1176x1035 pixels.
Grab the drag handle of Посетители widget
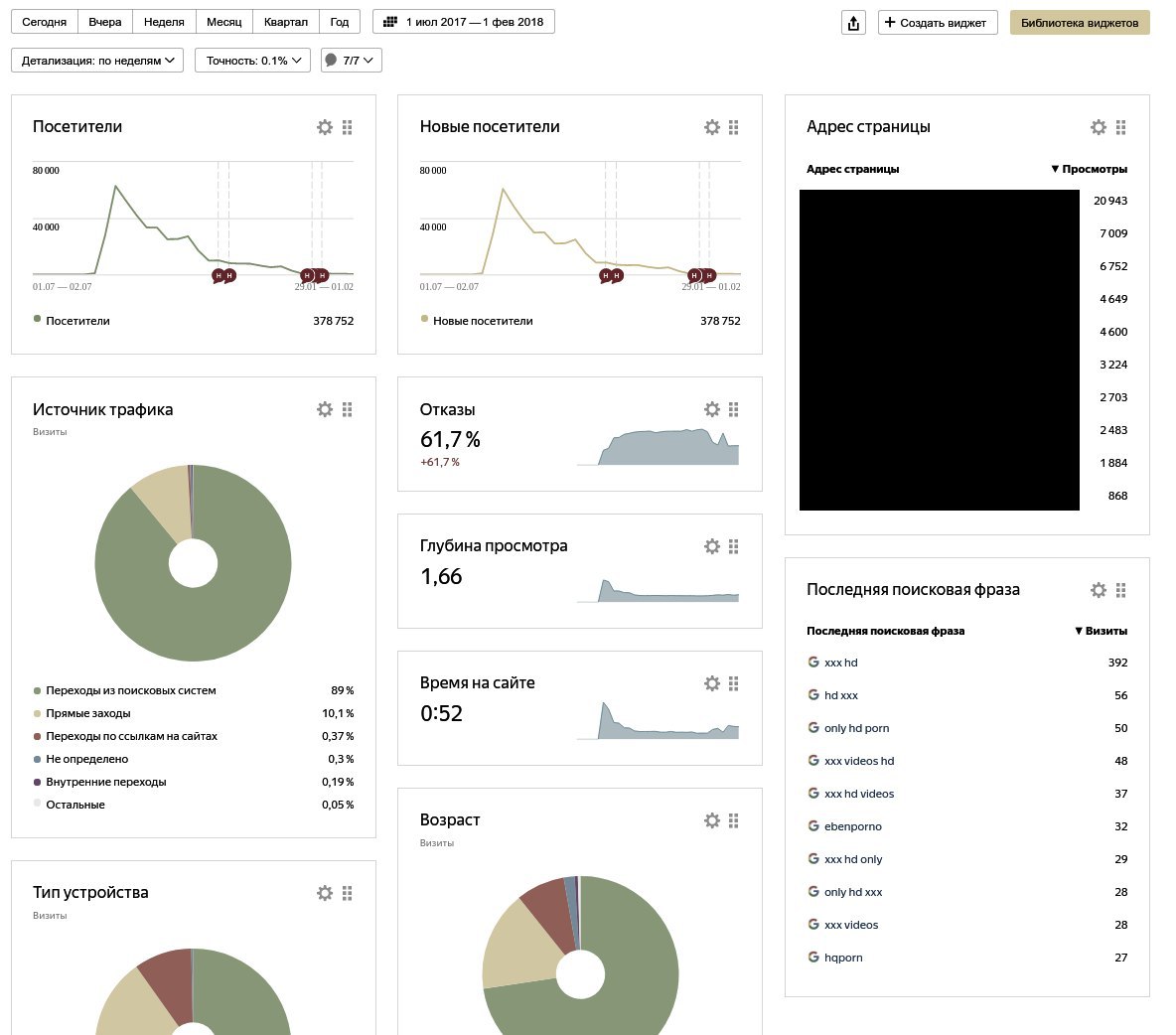click(348, 127)
